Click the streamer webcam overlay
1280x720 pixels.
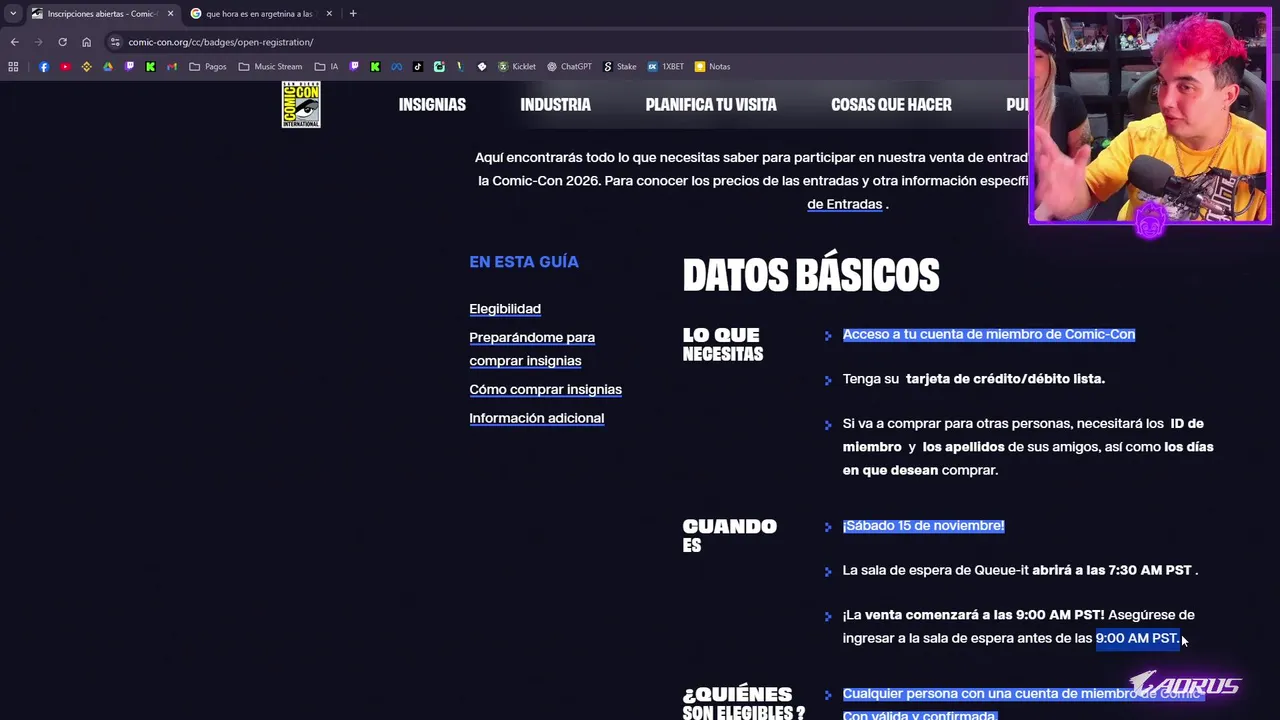[x=1150, y=116]
